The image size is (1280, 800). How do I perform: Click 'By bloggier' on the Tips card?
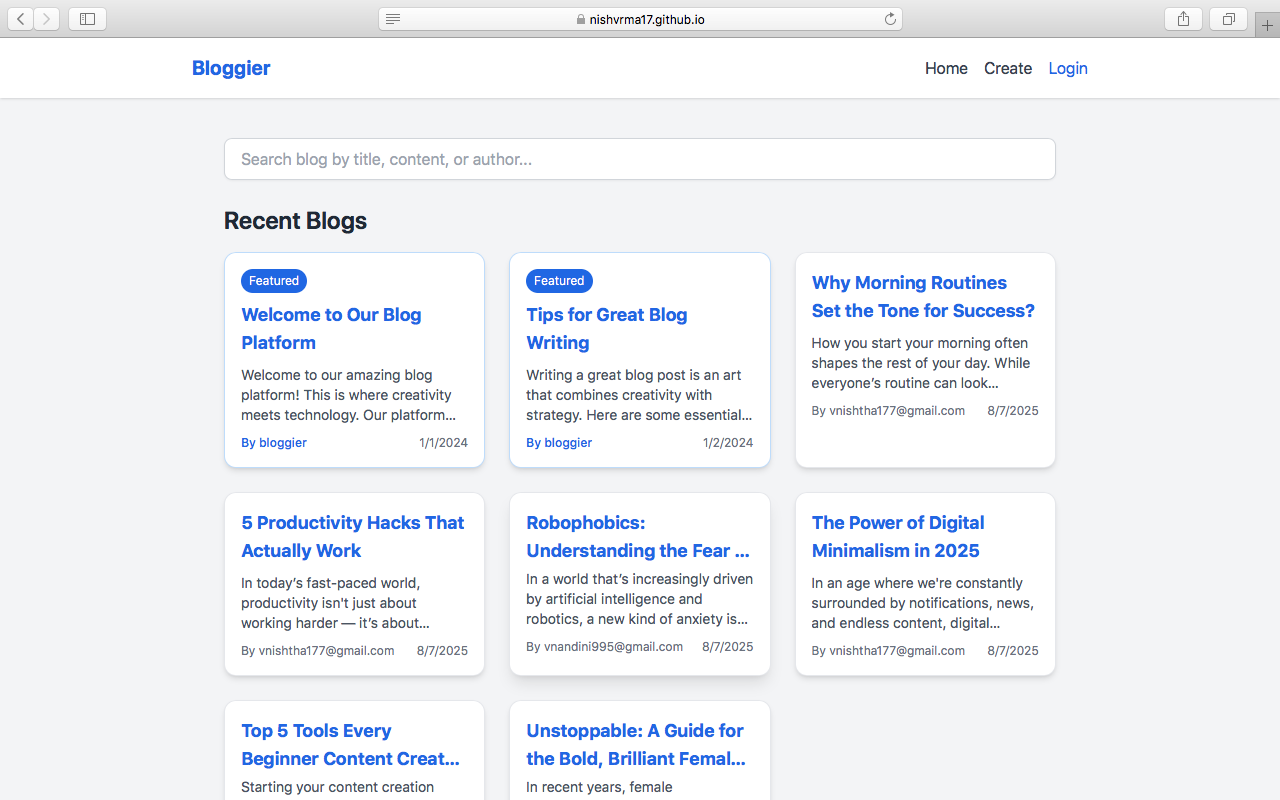[x=559, y=442]
